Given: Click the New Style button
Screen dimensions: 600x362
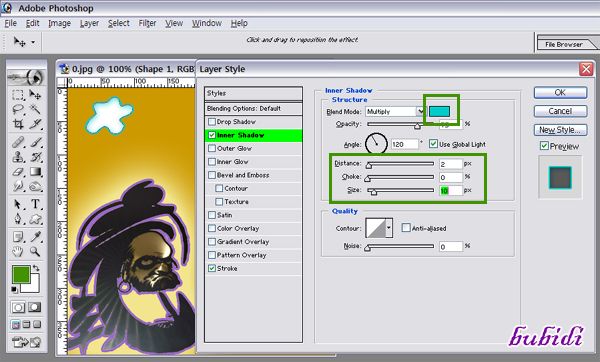Looking at the screenshot, I should coord(560,130).
